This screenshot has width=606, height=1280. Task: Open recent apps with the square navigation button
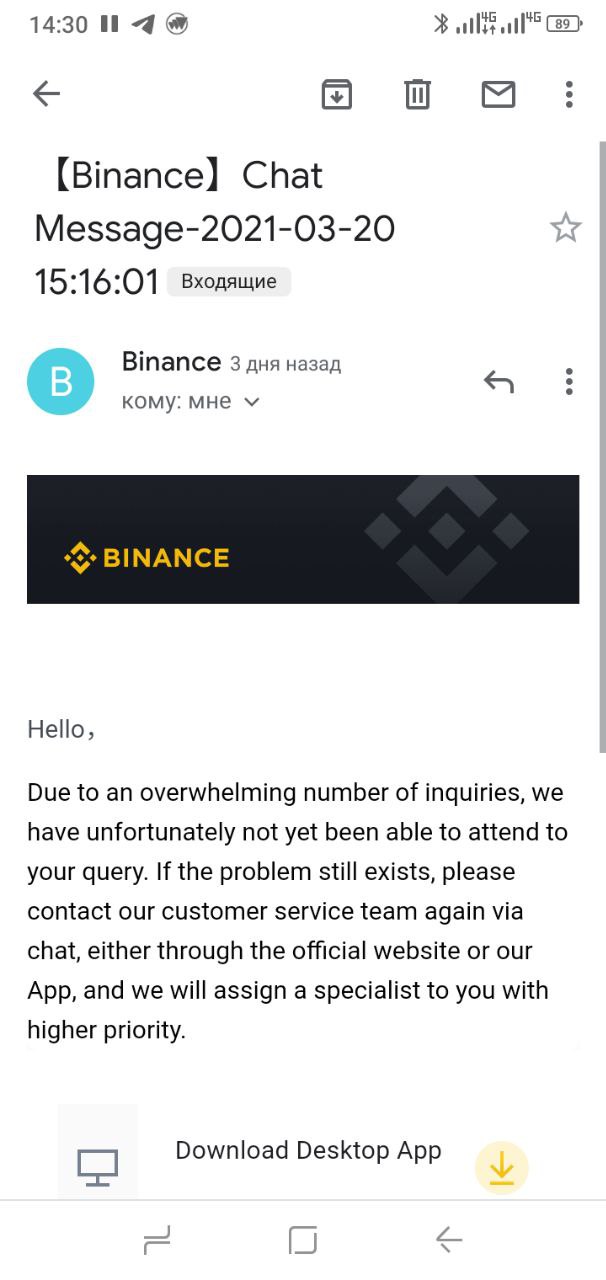pyautogui.click(x=303, y=1240)
